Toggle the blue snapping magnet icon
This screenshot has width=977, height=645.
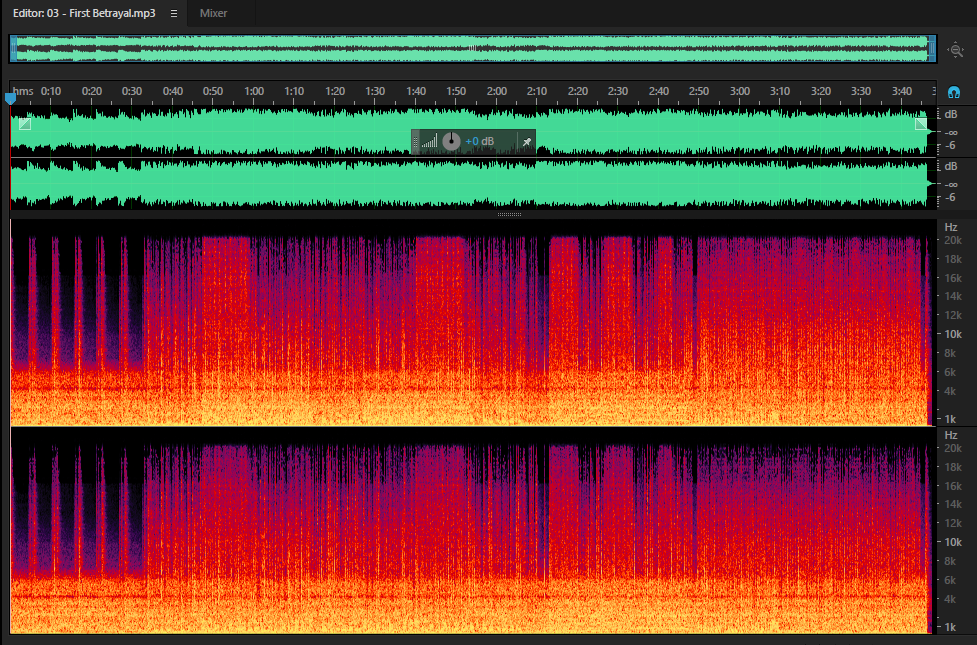tap(953, 93)
